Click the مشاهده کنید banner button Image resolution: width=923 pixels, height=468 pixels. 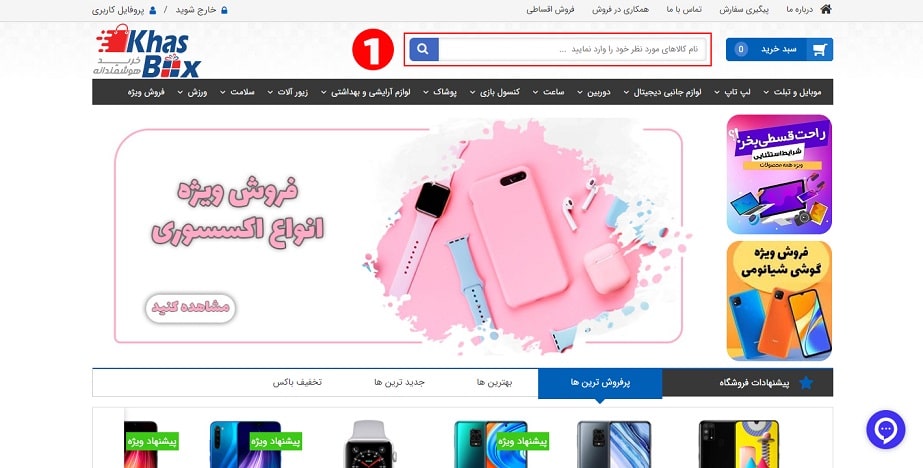point(191,307)
